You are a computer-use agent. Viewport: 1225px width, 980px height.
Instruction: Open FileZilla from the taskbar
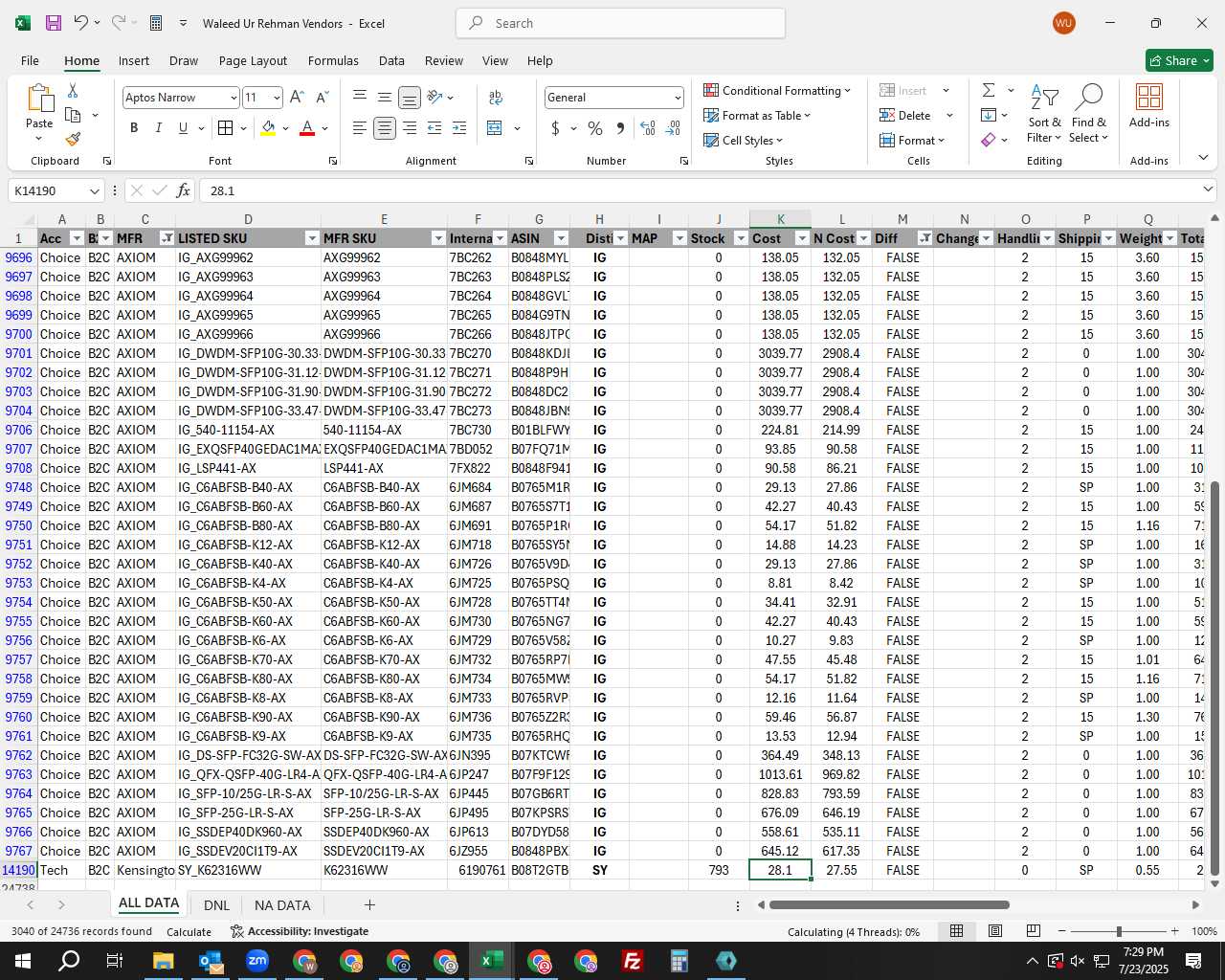pyautogui.click(x=633, y=961)
